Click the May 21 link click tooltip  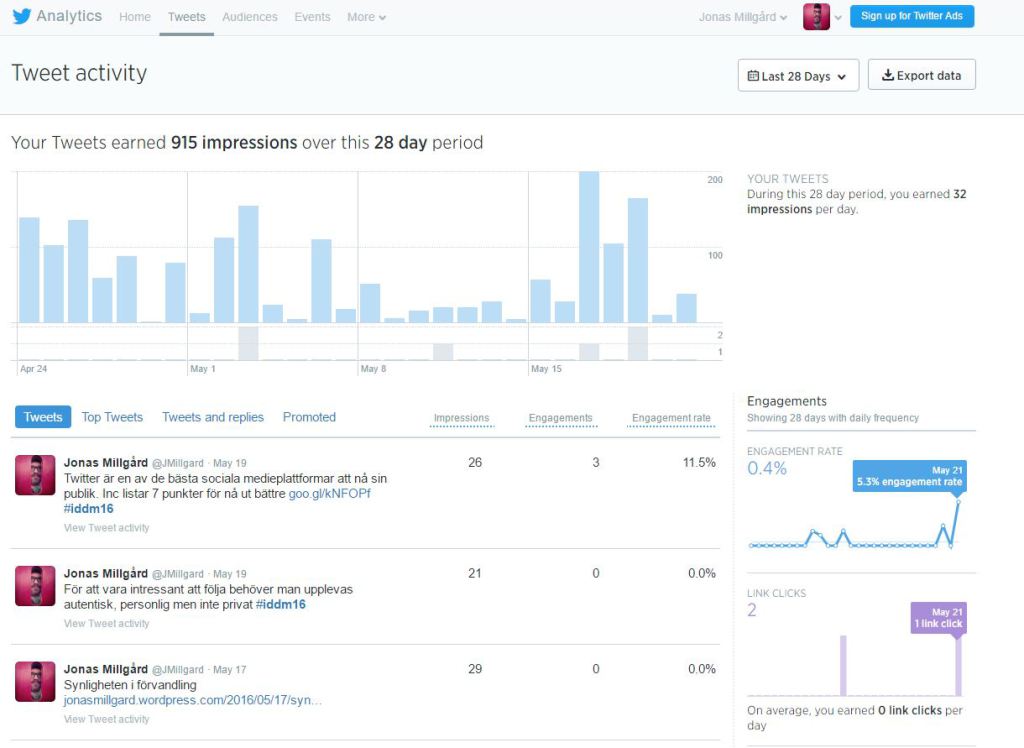(x=938, y=617)
